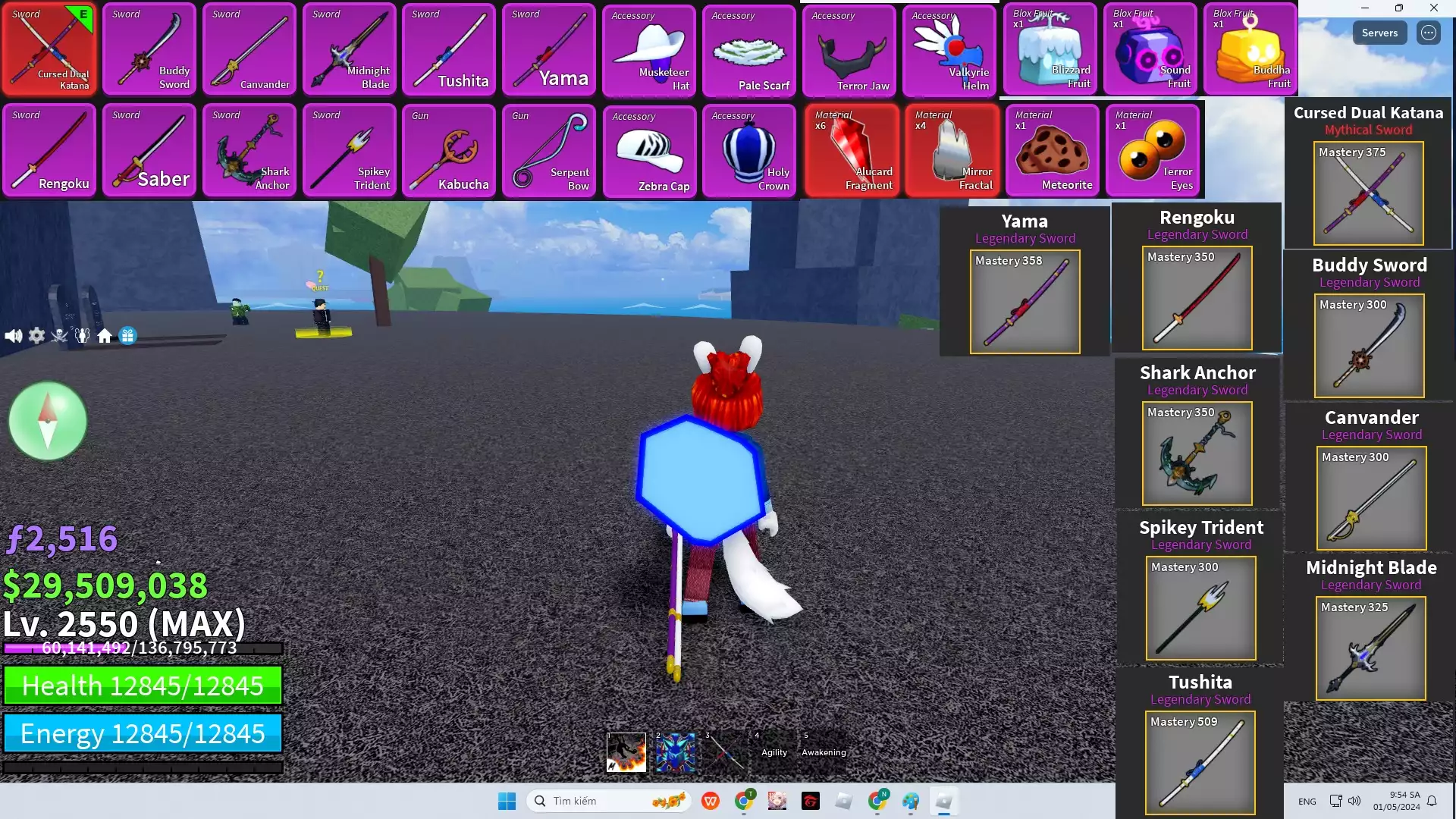Image resolution: width=1456 pixels, height=819 pixels.
Task: Activate hotbar slot 5 Awakening
Action: [824, 752]
